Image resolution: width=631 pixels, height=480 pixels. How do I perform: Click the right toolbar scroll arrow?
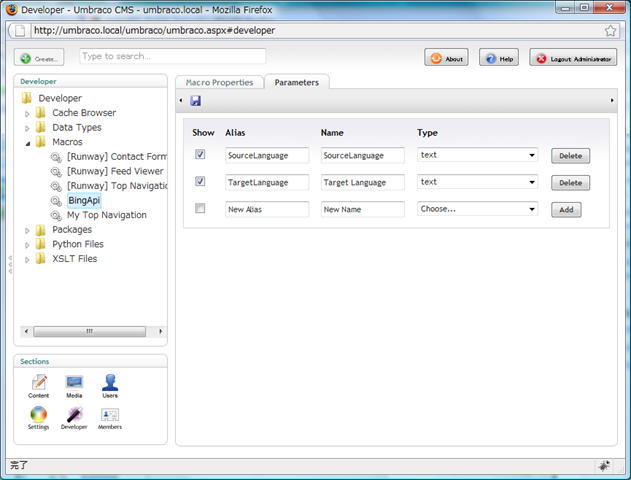pos(612,100)
